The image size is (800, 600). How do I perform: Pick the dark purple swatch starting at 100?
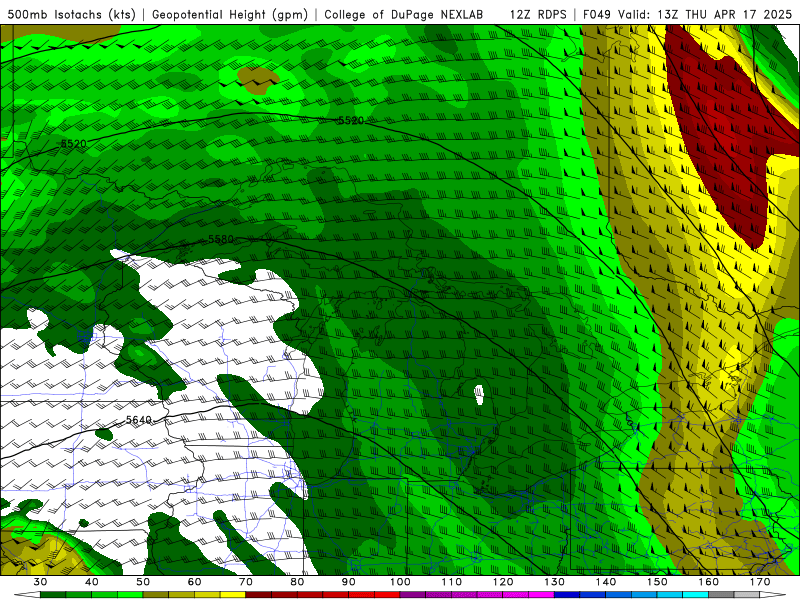(x=413, y=595)
